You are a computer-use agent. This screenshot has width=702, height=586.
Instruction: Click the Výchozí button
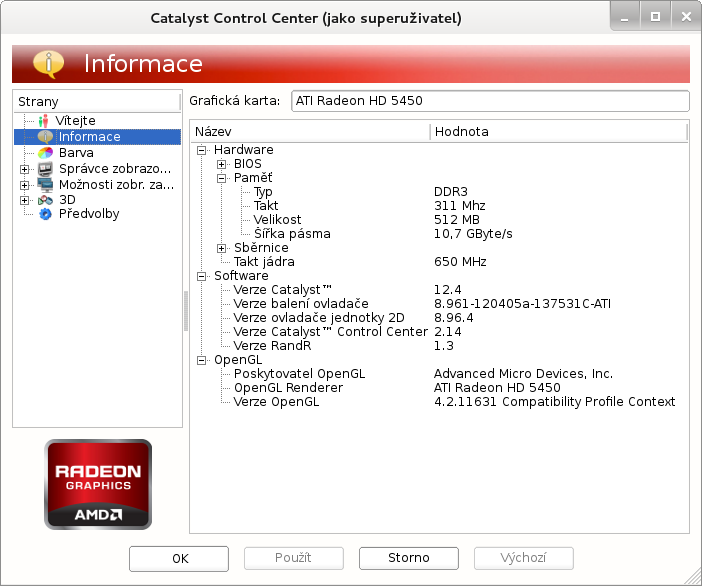click(524, 558)
